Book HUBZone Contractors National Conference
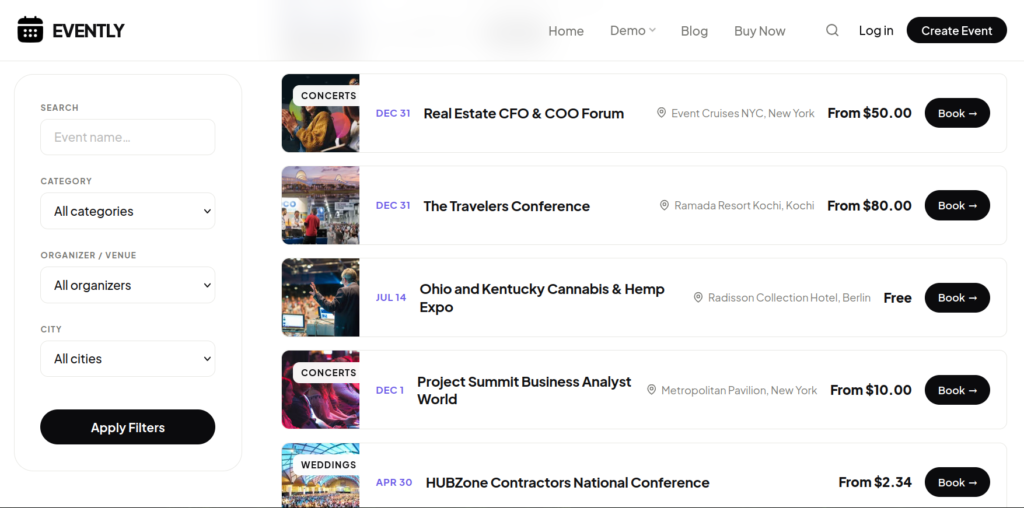Image resolution: width=1024 pixels, height=508 pixels. coord(957,483)
